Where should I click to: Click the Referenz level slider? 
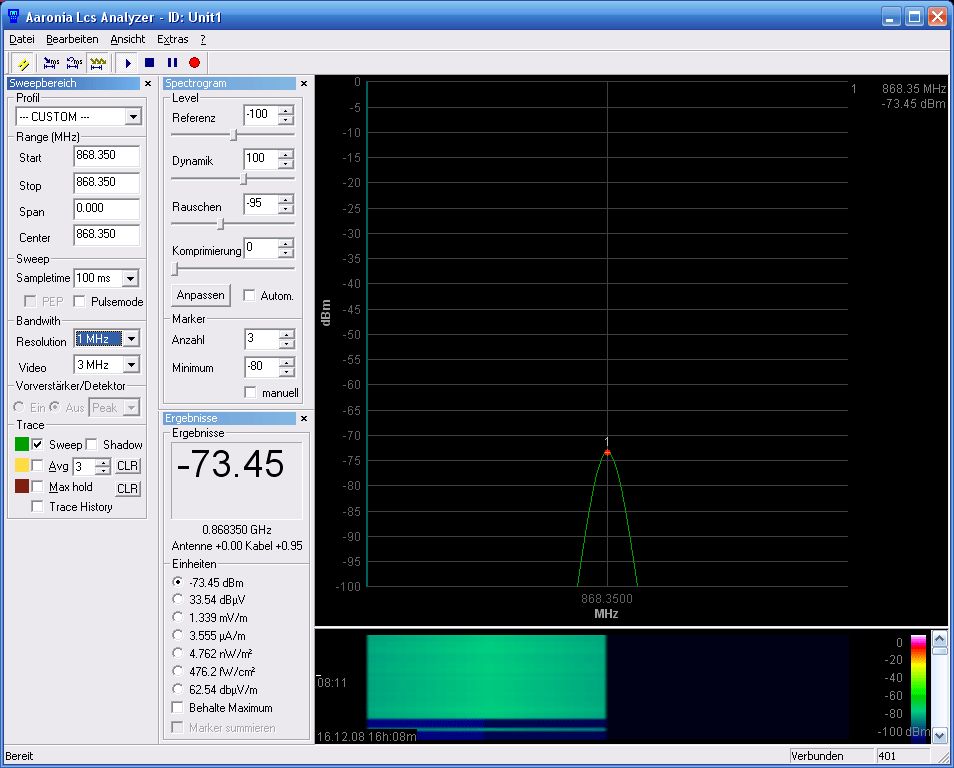234,134
